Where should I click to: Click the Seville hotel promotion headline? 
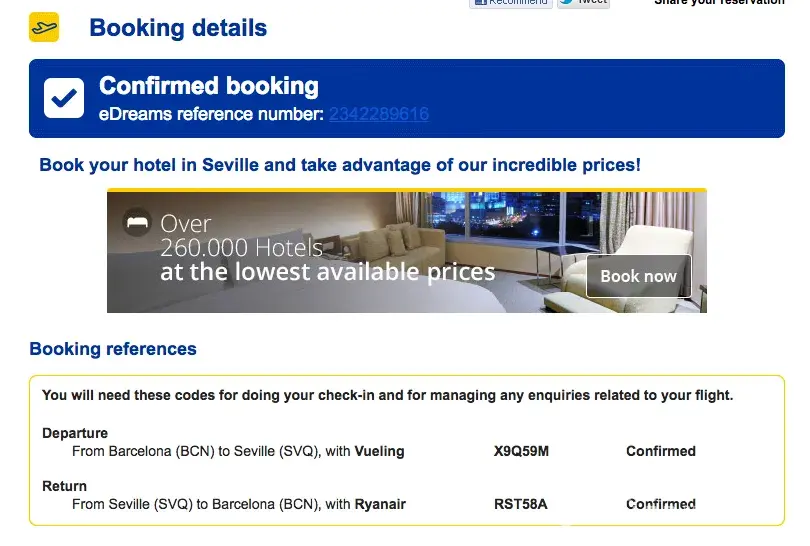pyautogui.click(x=340, y=165)
